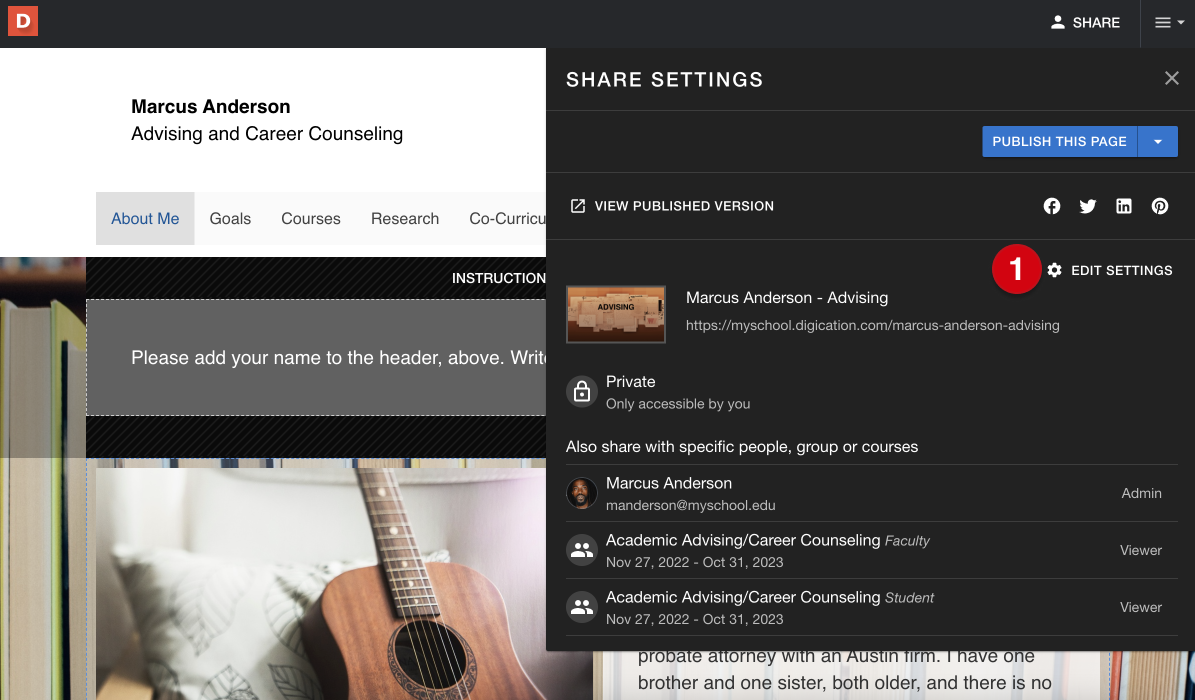Switch to the Goals tab
The height and width of the screenshot is (700, 1195).
(230, 219)
